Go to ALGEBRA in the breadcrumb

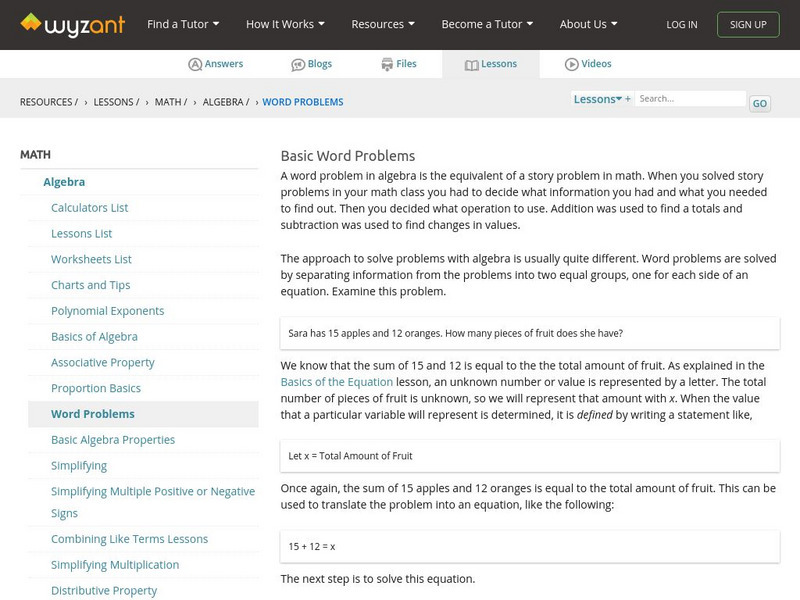(x=225, y=102)
